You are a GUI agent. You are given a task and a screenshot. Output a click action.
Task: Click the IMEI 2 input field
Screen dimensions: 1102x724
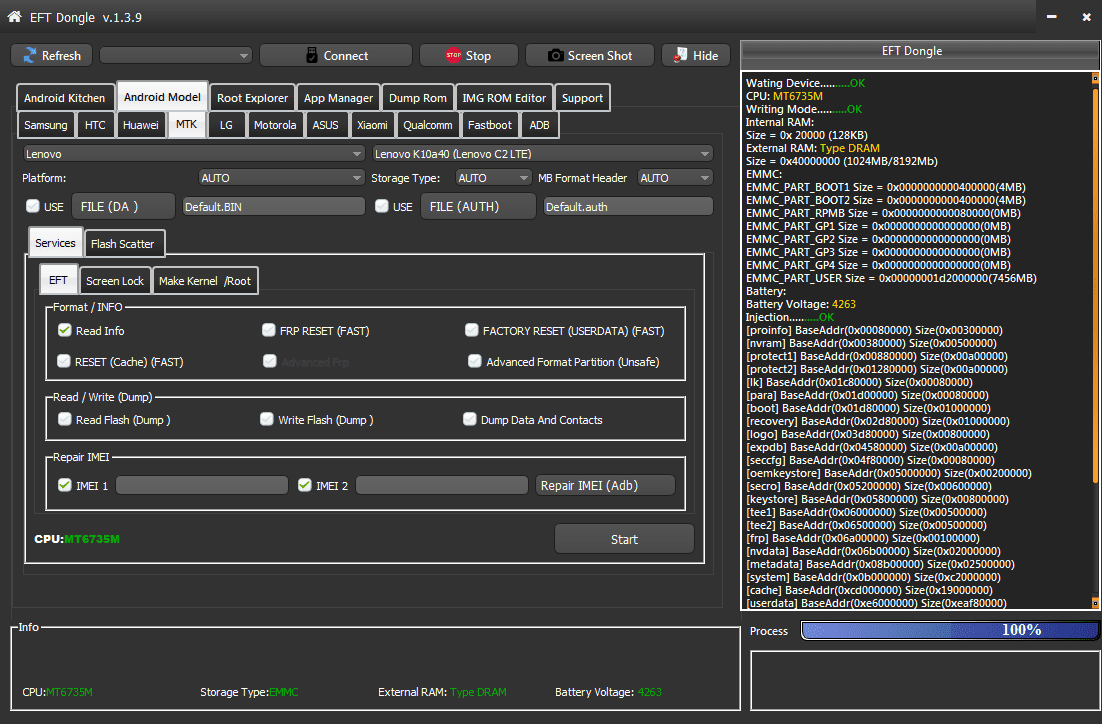(x=441, y=485)
